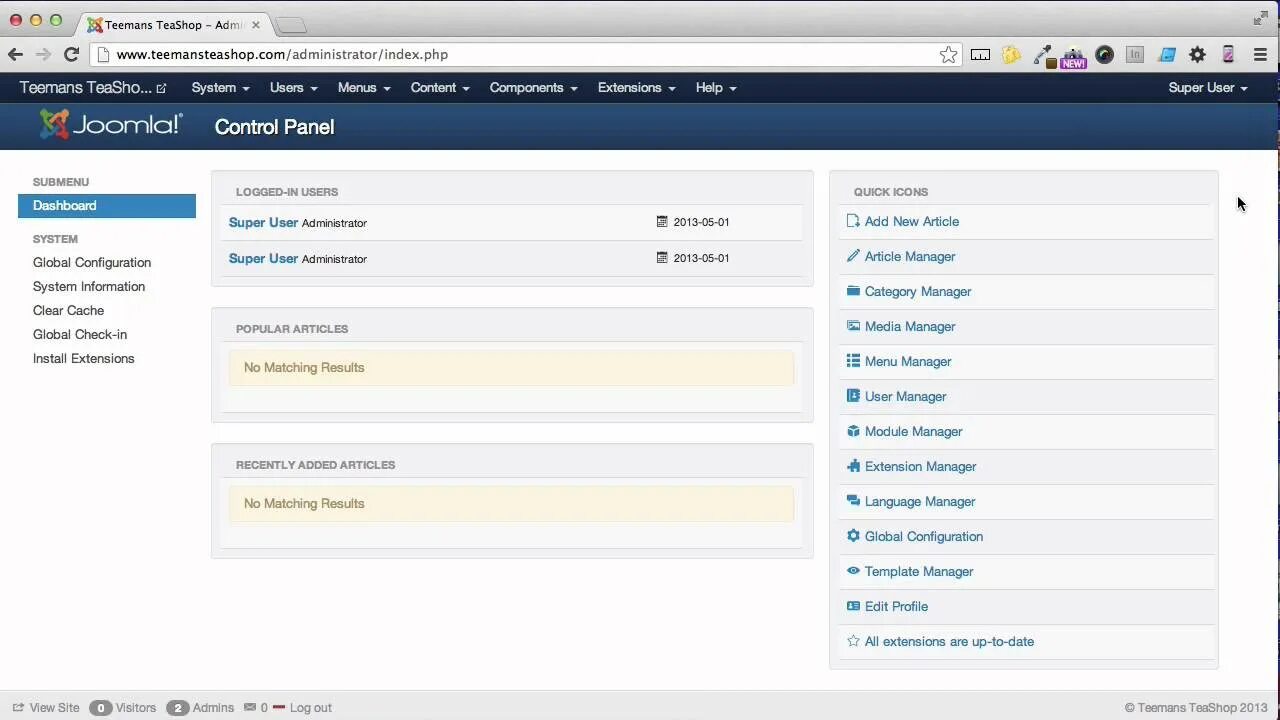Click the Language Manager comments icon
Viewport: 1280px width, 720px height.
(x=853, y=501)
